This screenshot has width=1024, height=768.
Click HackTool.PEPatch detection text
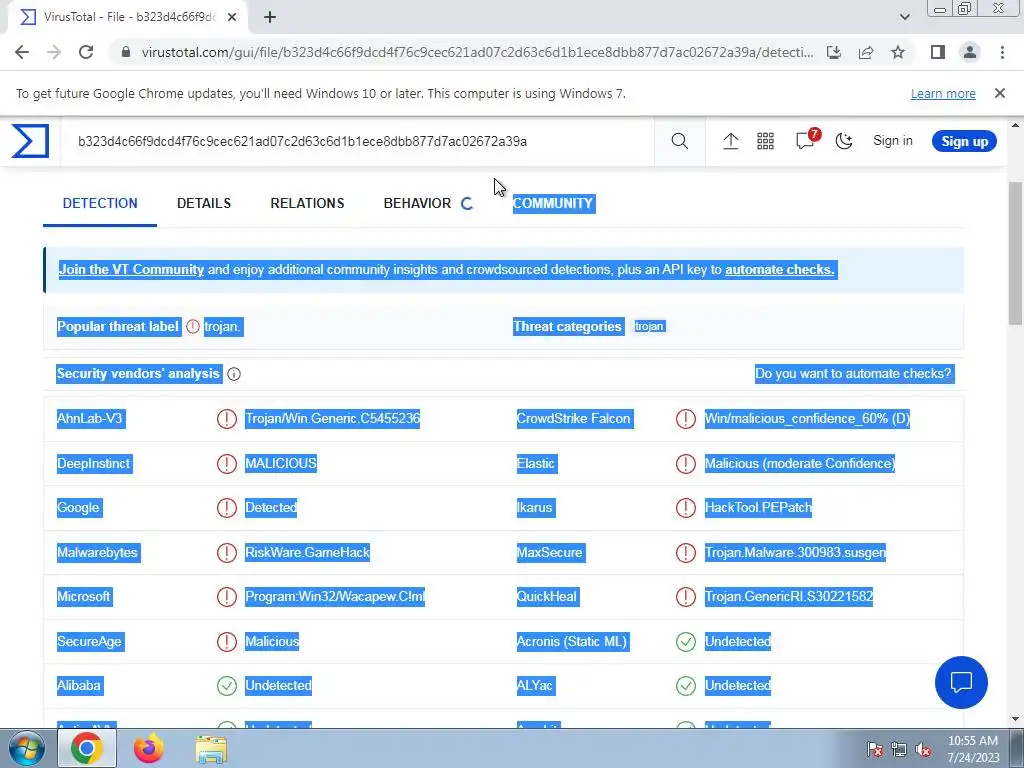point(758,507)
